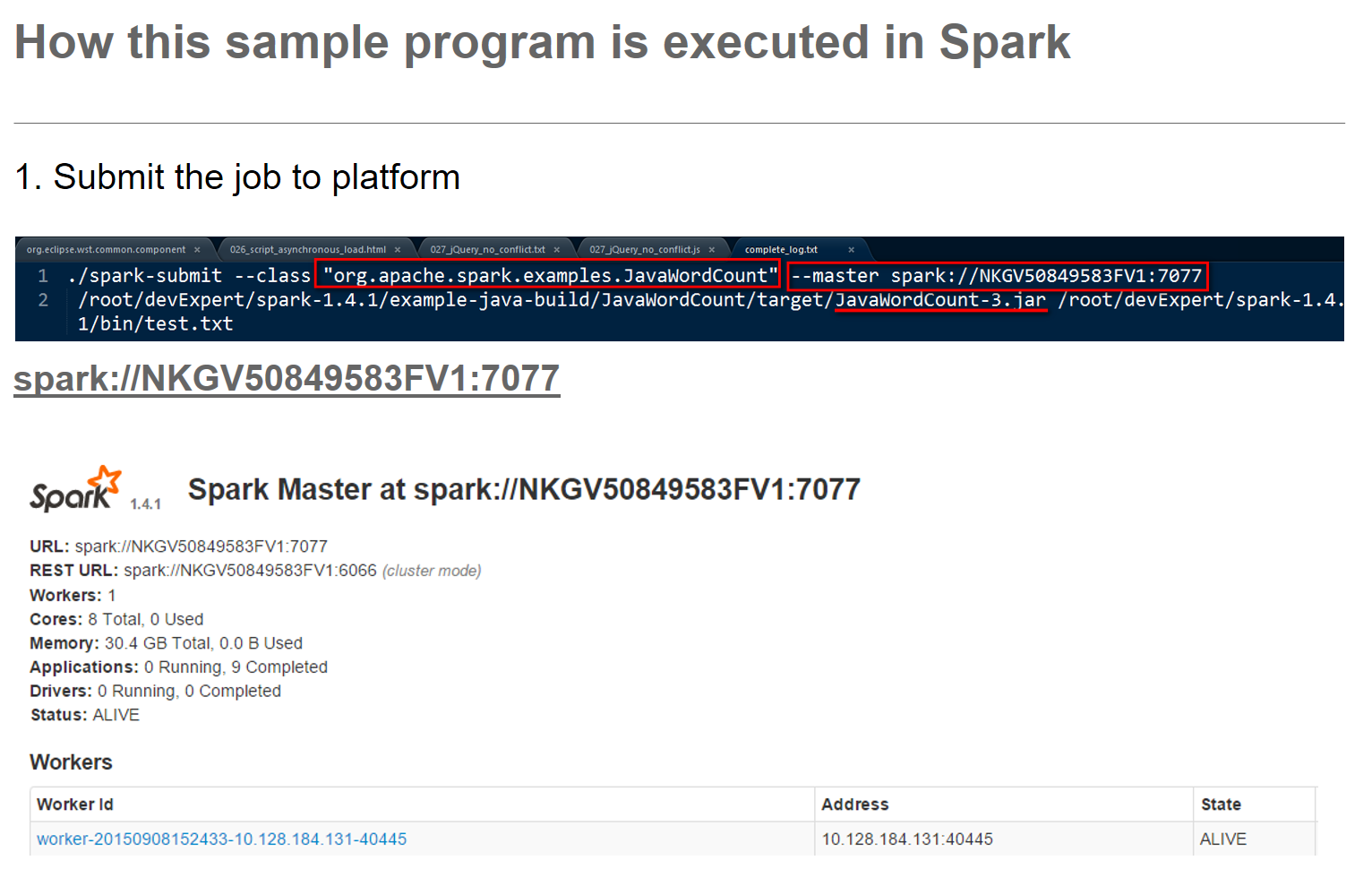
Task: Open the spark://NKGV50849583FV1:7077 underlined link
Action: tap(287, 379)
